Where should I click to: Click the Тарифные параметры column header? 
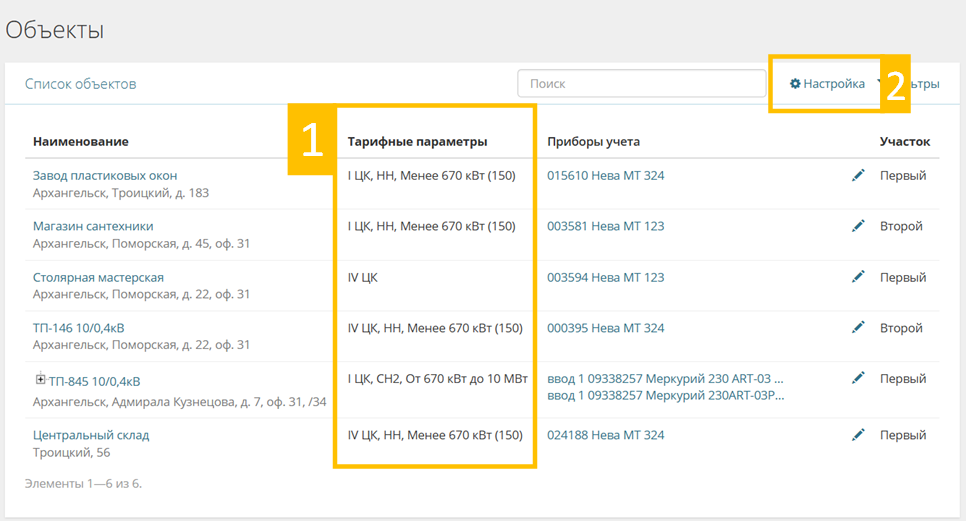[x=417, y=142]
